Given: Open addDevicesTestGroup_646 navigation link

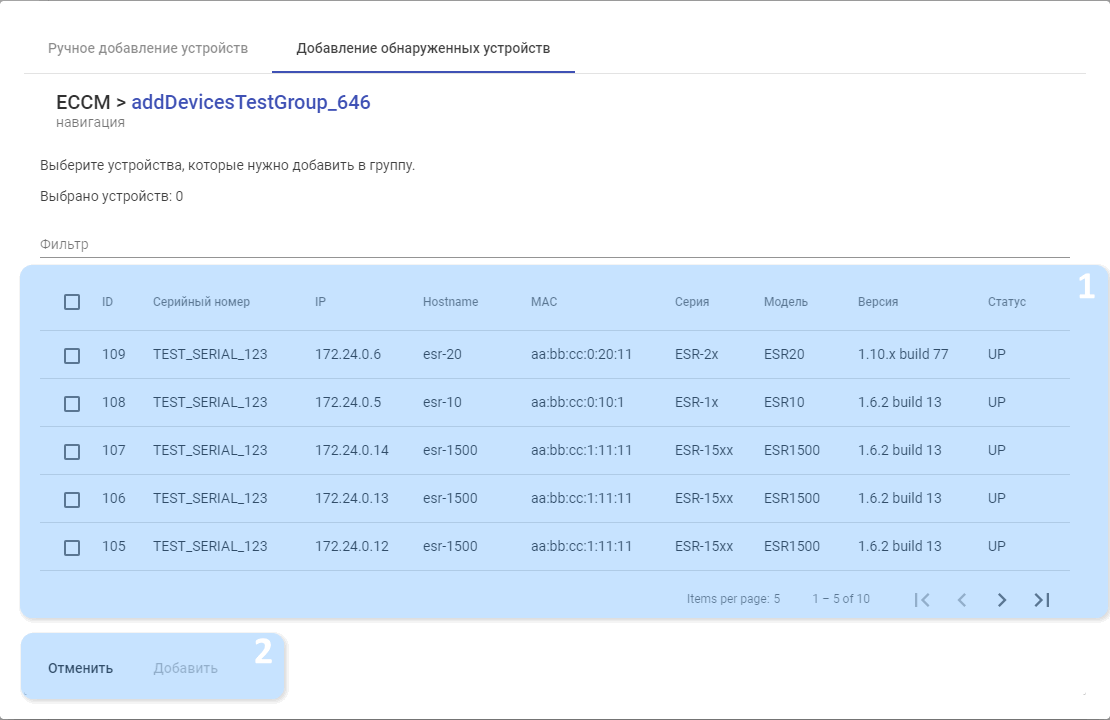Looking at the screenshot, I should 251,102.
